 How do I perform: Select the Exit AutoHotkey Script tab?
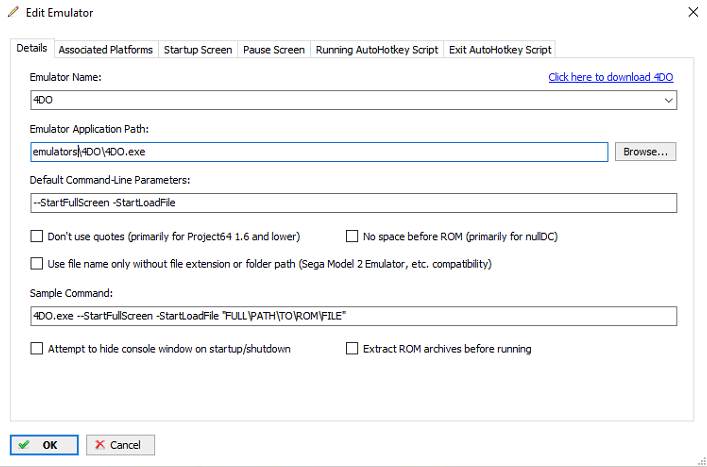point(500,50)
